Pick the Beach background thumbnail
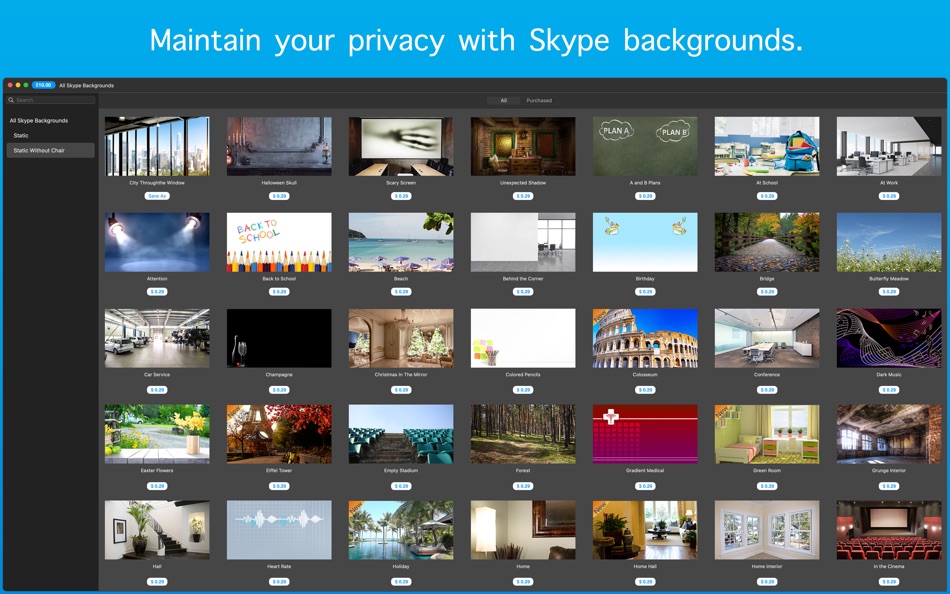This screenshot has width=950, height=594. click(401, 242)
